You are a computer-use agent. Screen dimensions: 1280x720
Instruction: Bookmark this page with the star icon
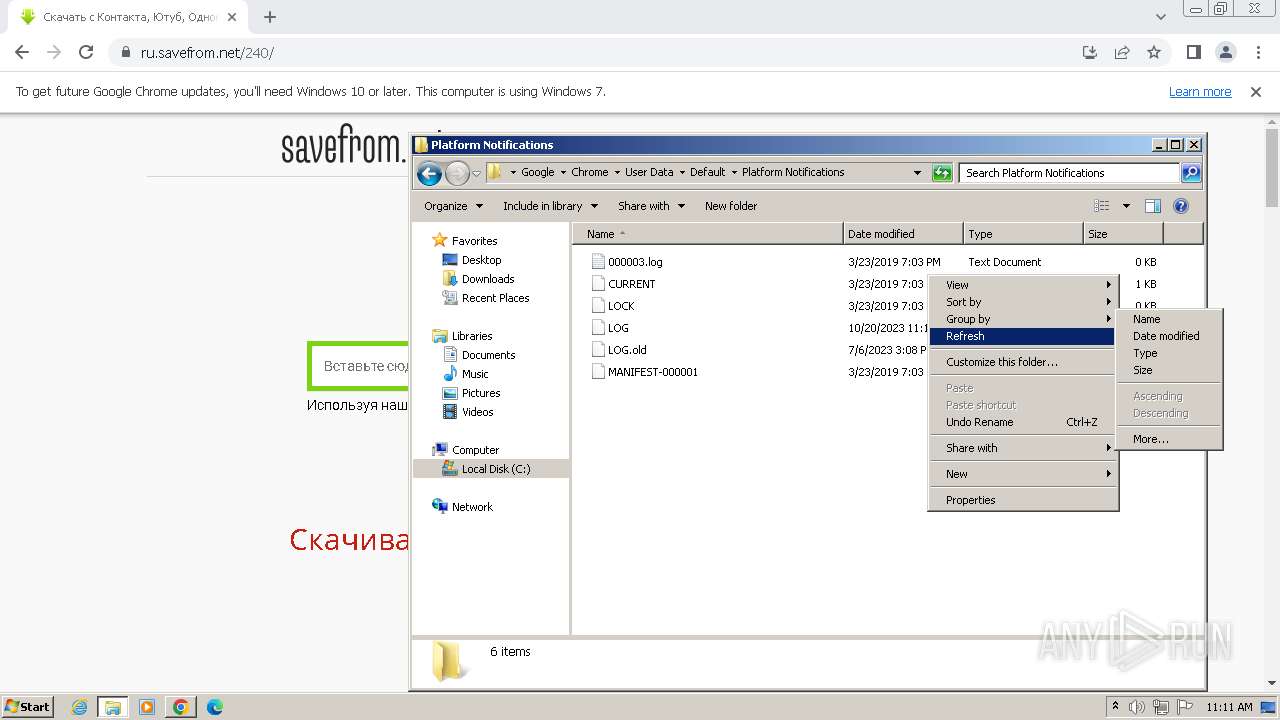click(1154, 52)
